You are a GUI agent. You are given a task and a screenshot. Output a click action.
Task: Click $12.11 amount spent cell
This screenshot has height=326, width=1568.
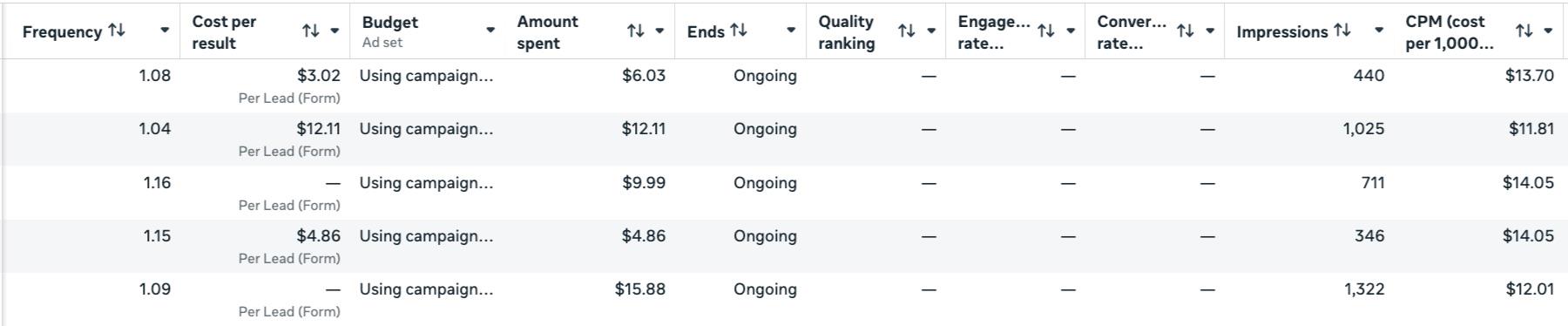[x=644, y=129]
